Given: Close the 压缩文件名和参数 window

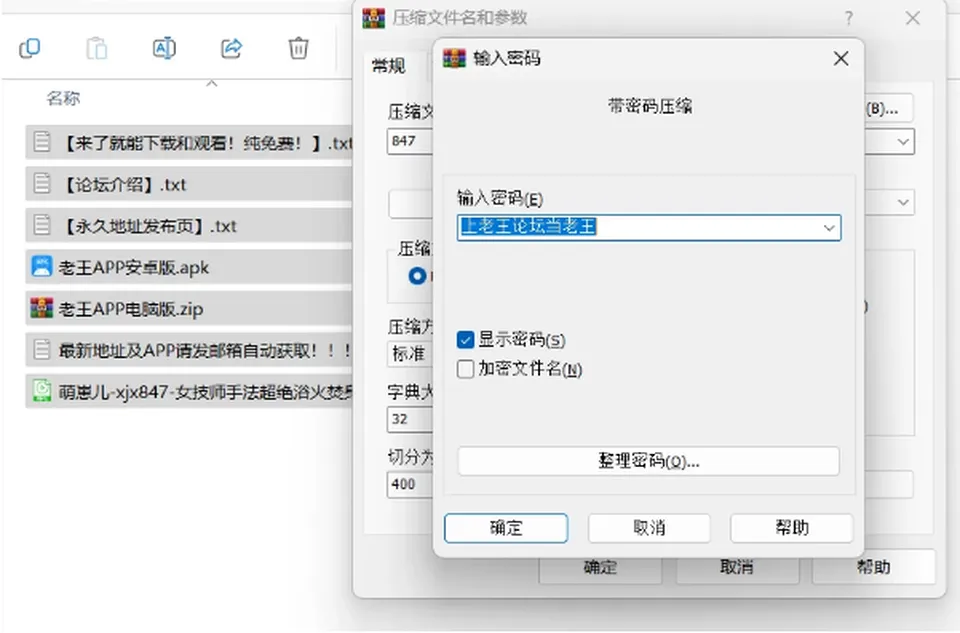Looking at the screenshot, I should coord(913,18).
